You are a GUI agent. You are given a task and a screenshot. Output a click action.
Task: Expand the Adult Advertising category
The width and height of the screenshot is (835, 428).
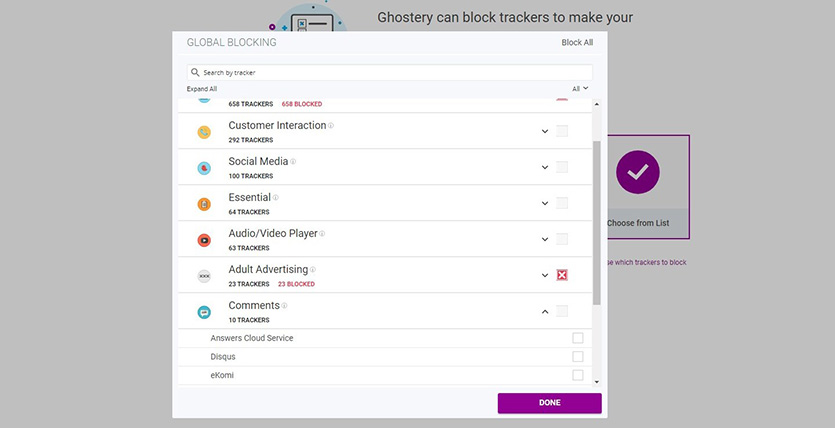[x=545, y=276]
